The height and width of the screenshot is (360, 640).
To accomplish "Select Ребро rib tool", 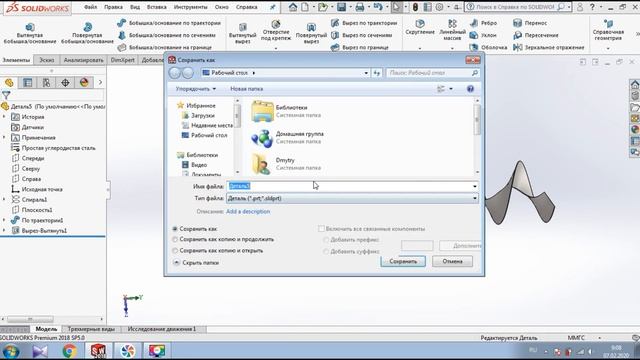I will coord(483,23).
